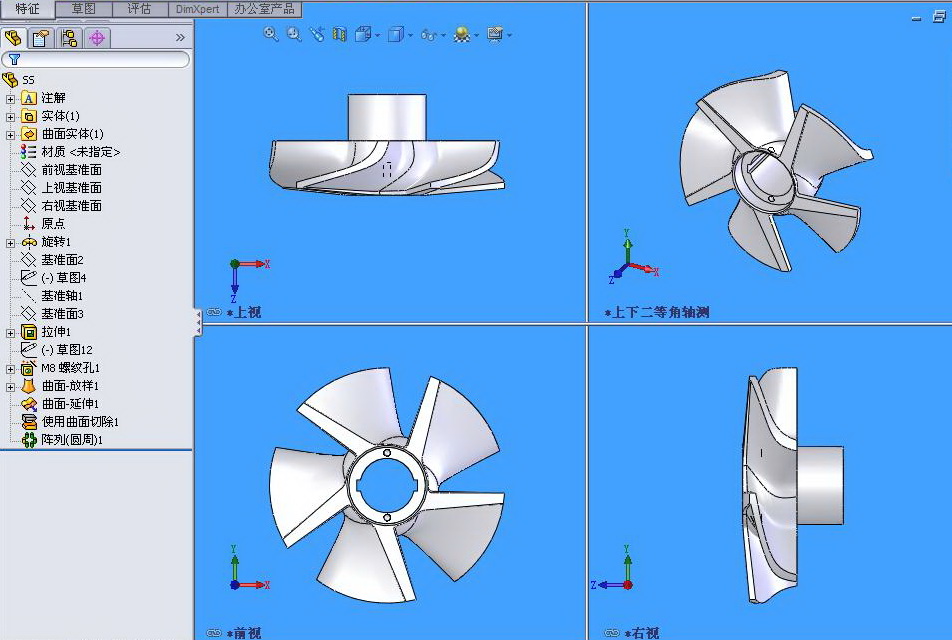Select 右视基准面 in the tree
The height and width of the screenshot is (640, 952).
pos(71,206)
